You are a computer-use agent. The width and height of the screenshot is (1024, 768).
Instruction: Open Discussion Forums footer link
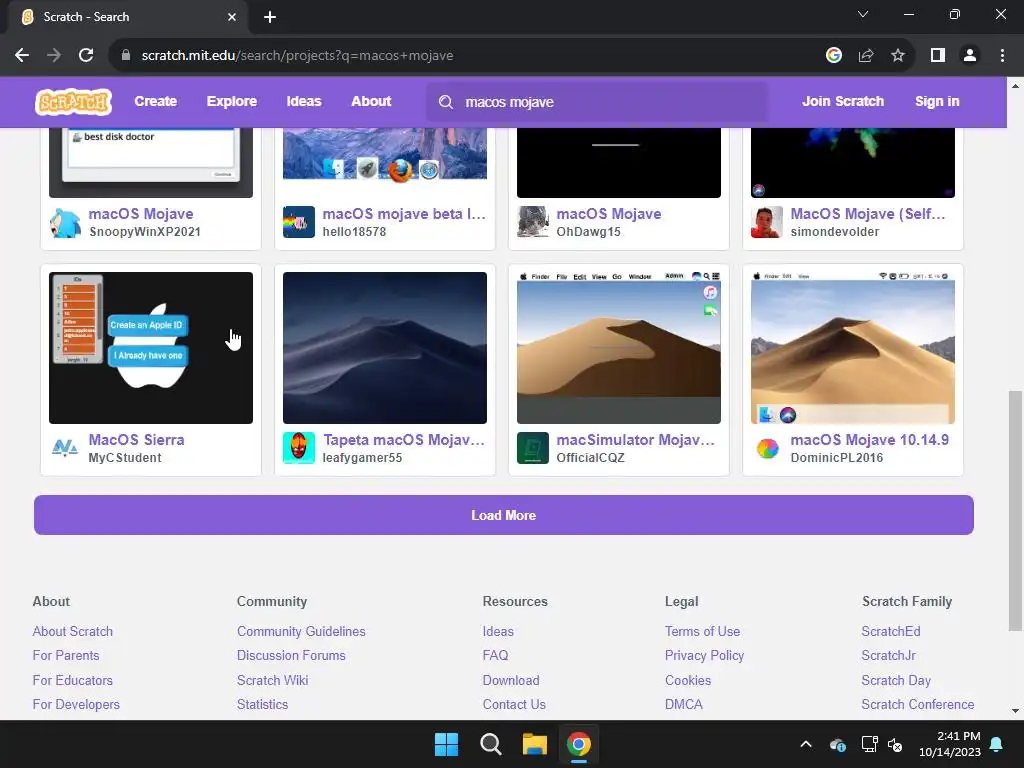point(291,655)
